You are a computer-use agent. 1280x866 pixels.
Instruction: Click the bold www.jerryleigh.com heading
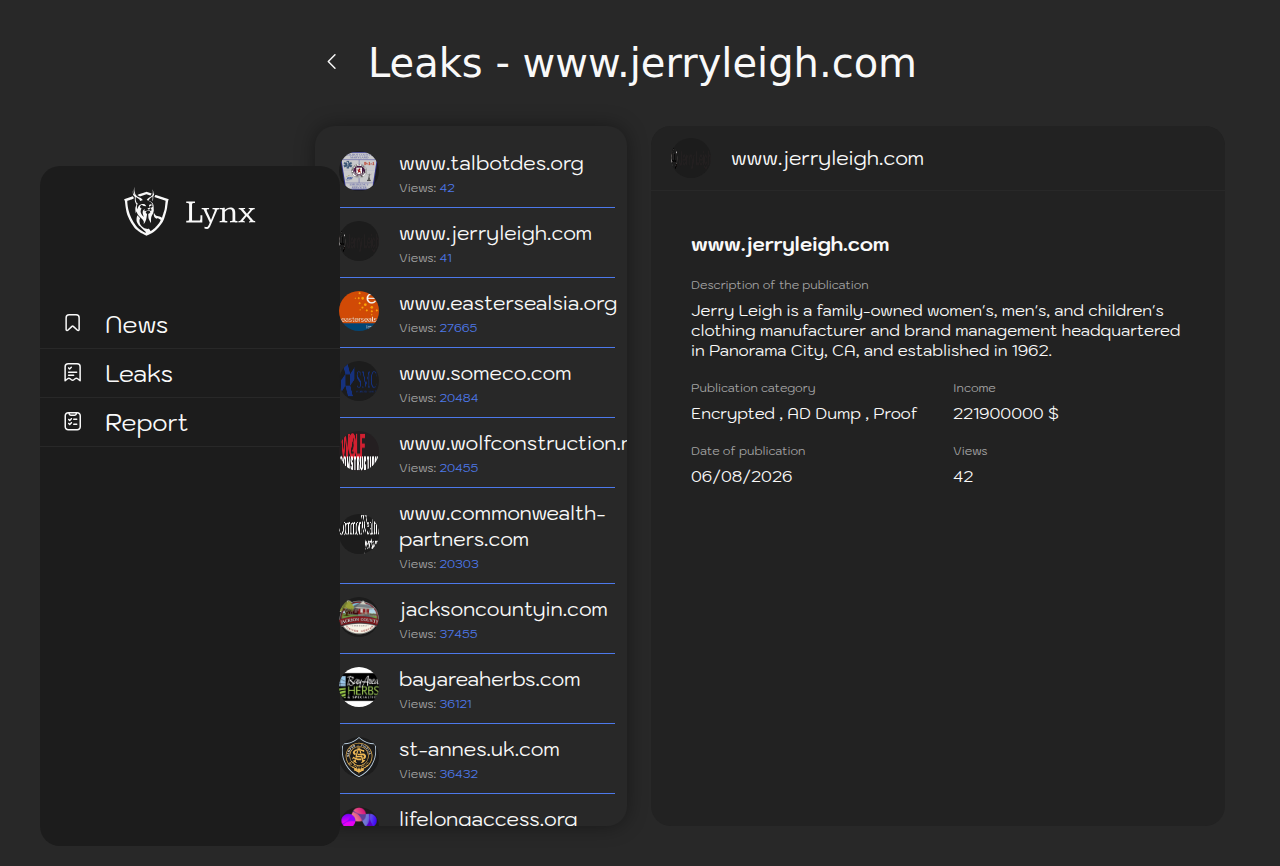pyautogui.click(x=790, y=245)
